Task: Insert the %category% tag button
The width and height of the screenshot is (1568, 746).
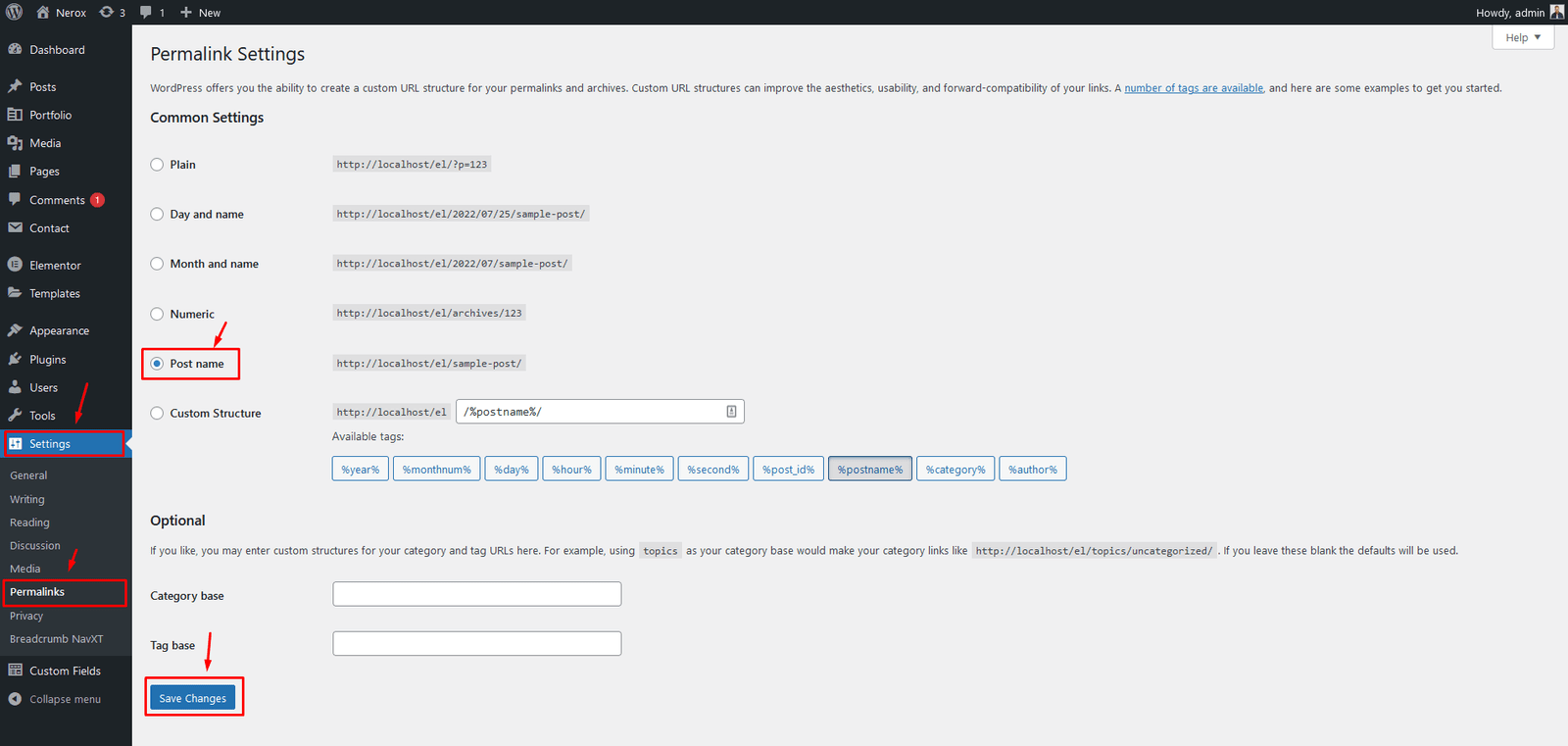Action: (955, 470)
